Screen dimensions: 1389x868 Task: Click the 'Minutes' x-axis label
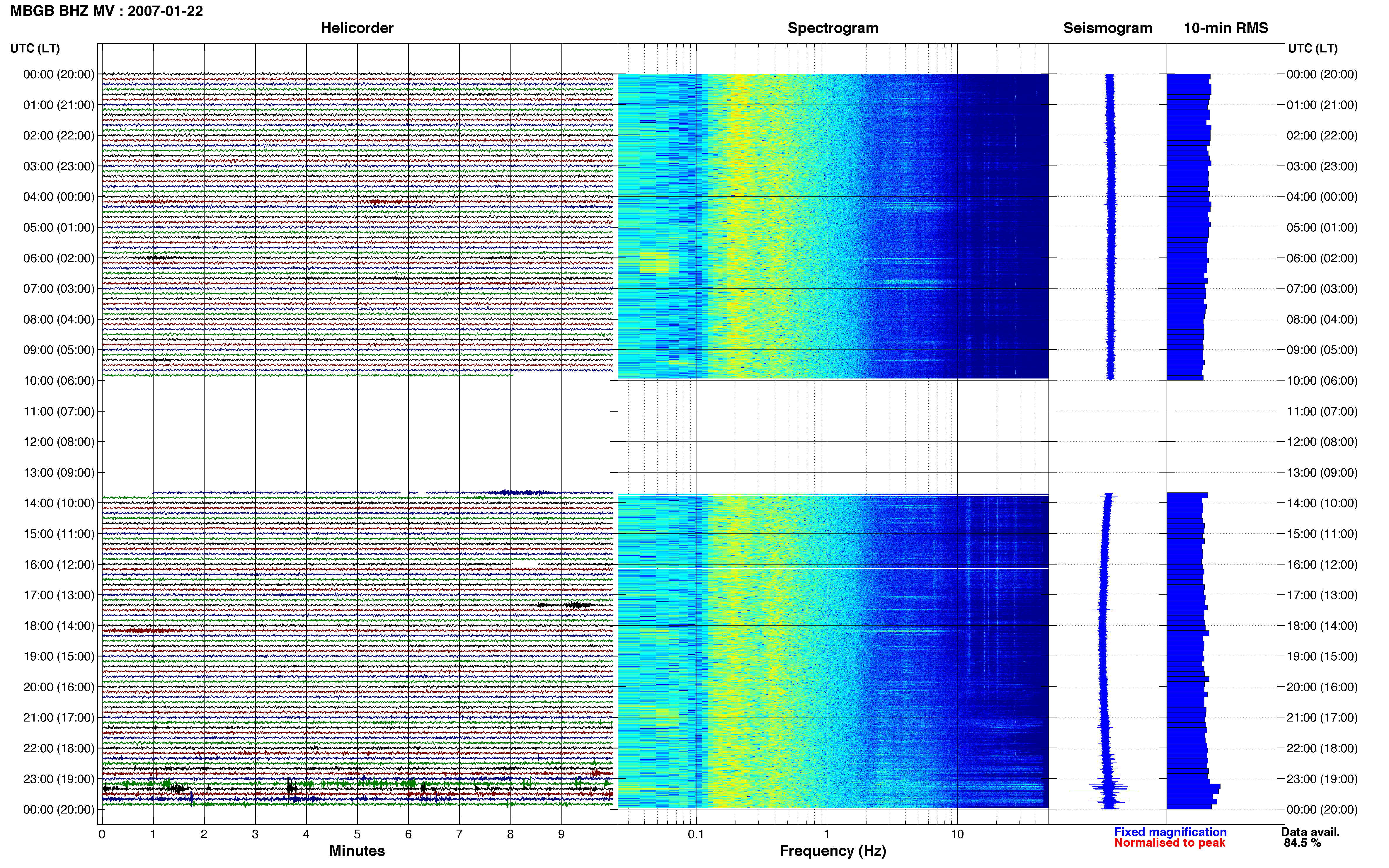pyautogui.click(x=357, y=851)
